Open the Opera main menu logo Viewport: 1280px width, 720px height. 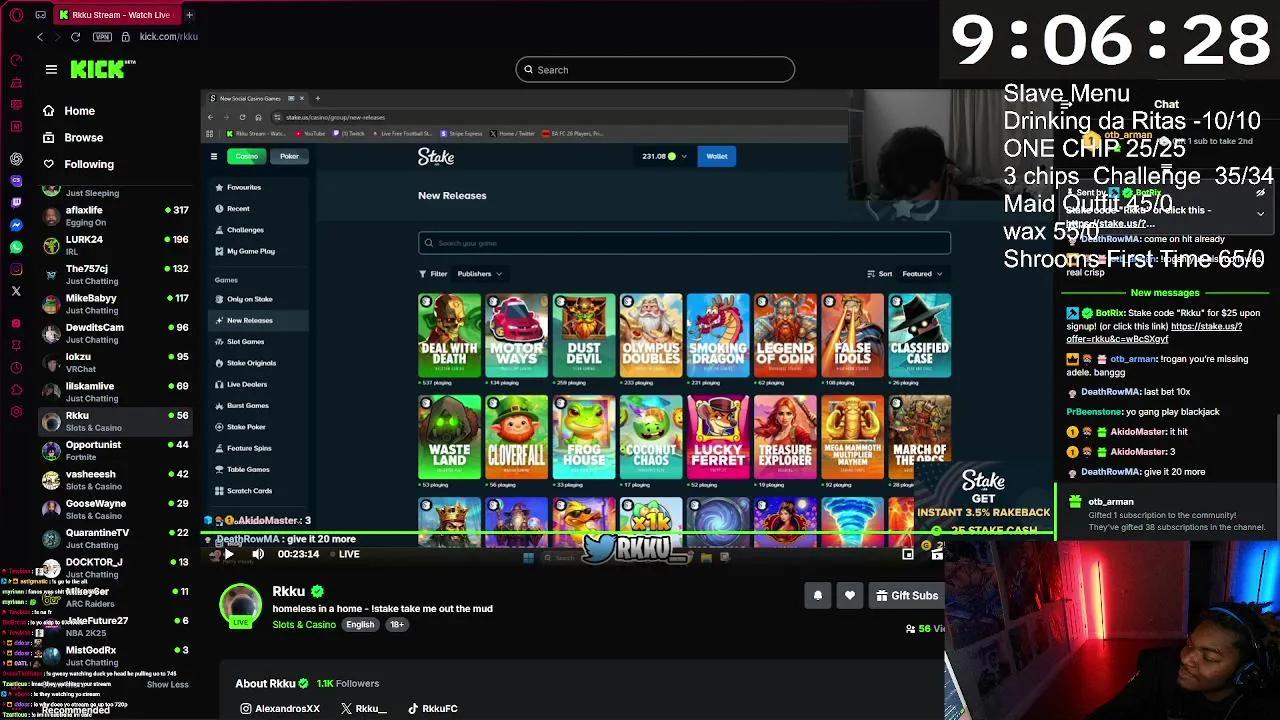[x=14, y=15]
